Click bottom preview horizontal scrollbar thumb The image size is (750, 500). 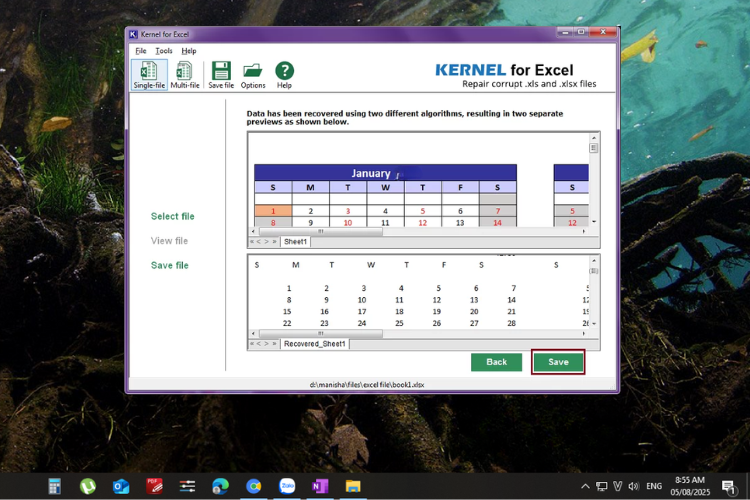320,333
